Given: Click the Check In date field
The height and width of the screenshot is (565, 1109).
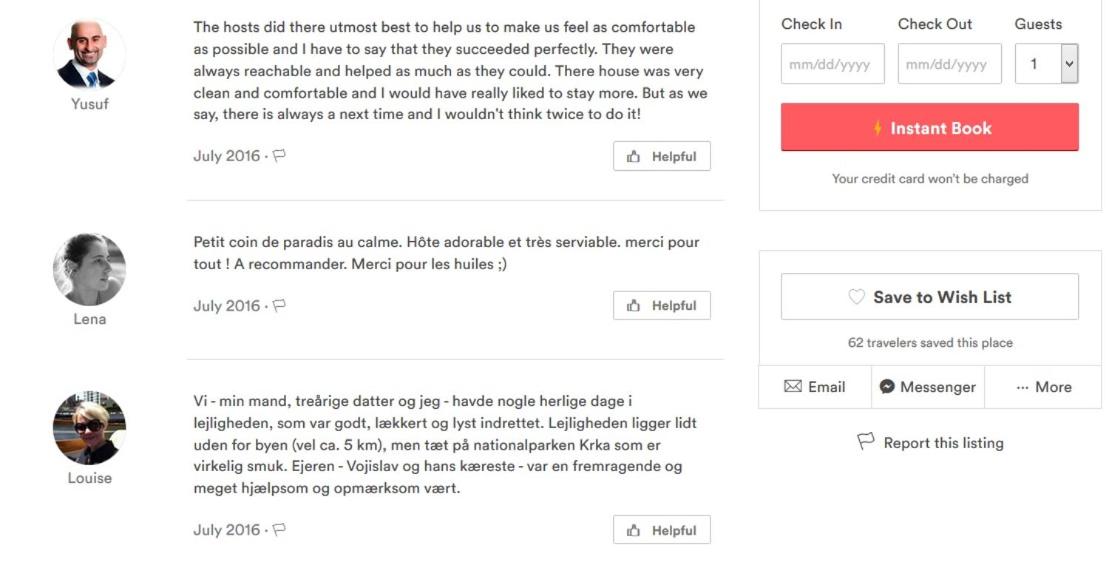Looking at the screenshot, I should click(832, 64).
